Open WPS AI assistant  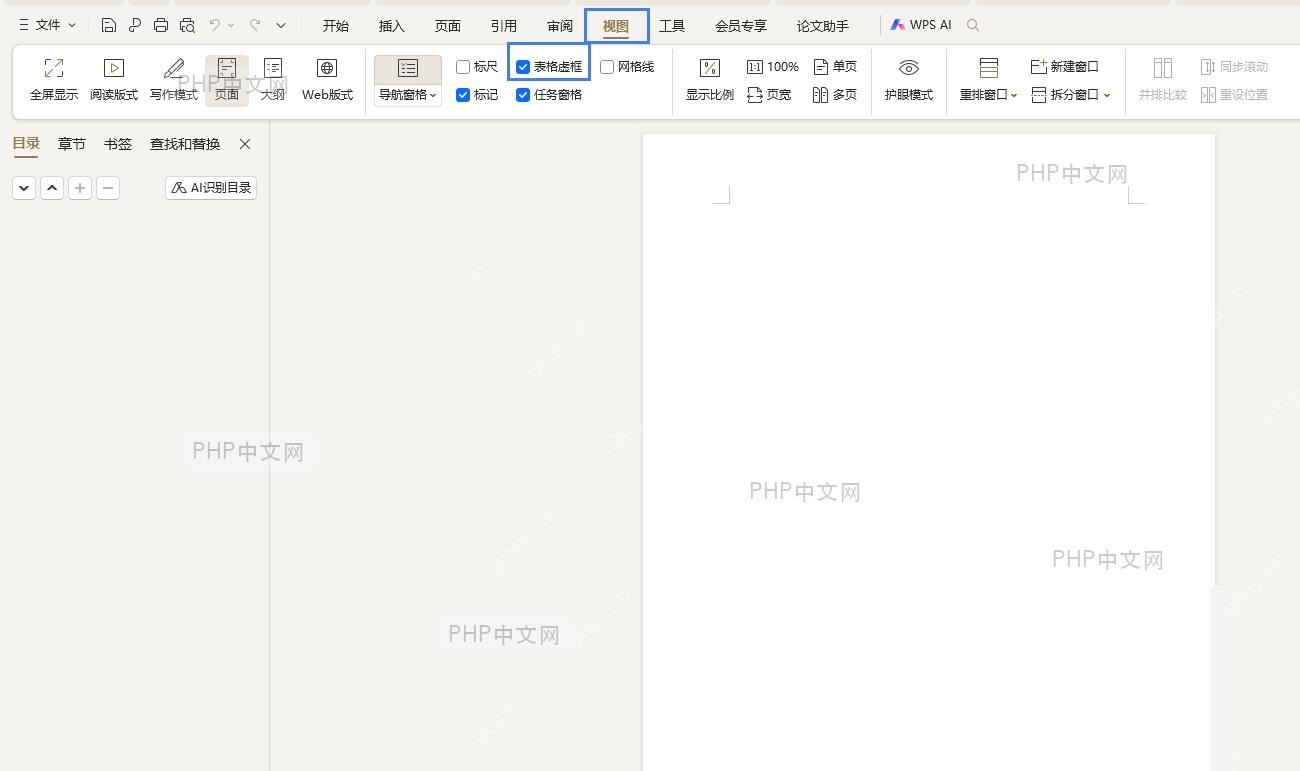(x=921, y=25)
